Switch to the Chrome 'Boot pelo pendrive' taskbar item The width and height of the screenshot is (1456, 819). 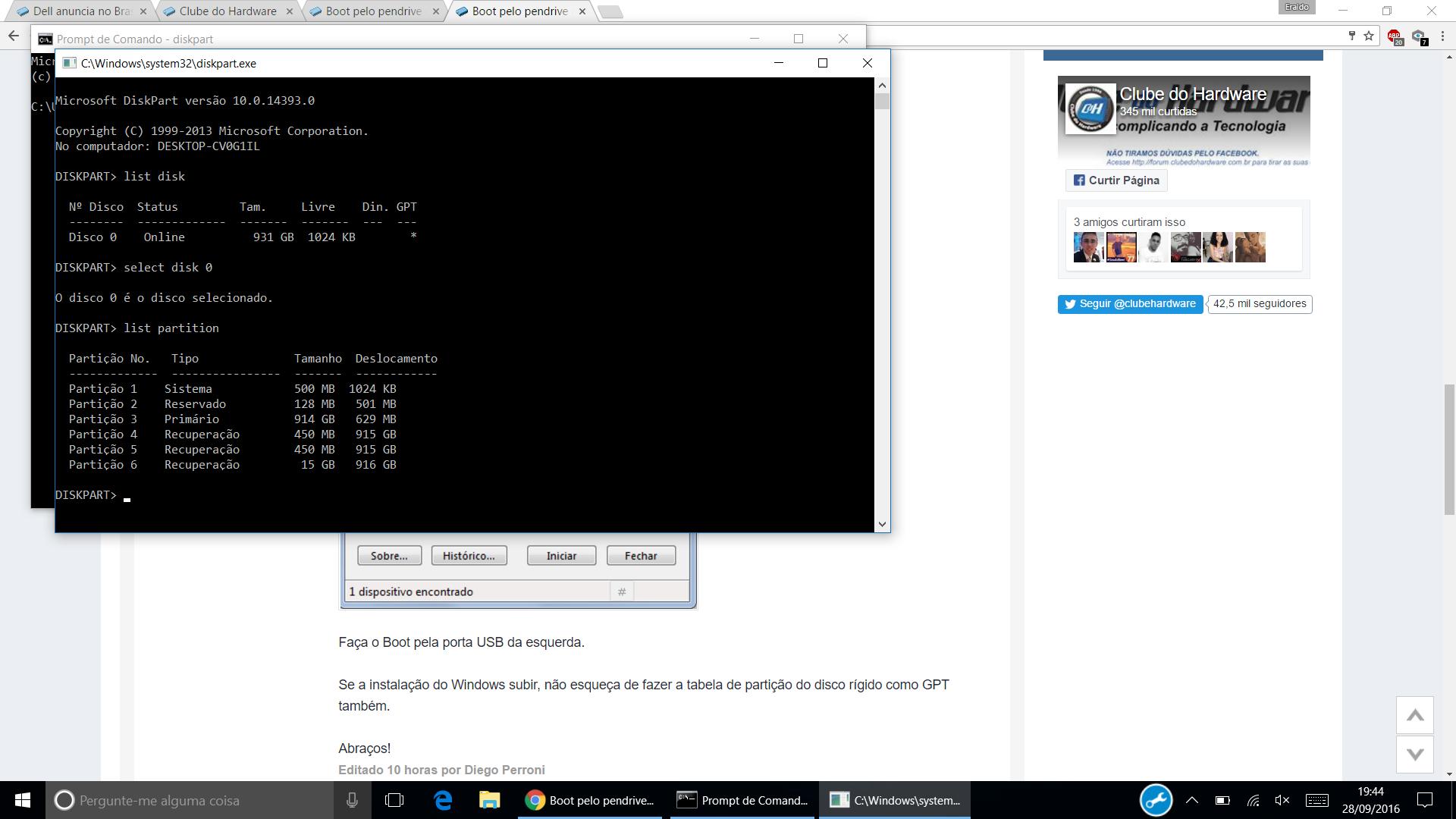pyautogui.click(x=590, y=800)
